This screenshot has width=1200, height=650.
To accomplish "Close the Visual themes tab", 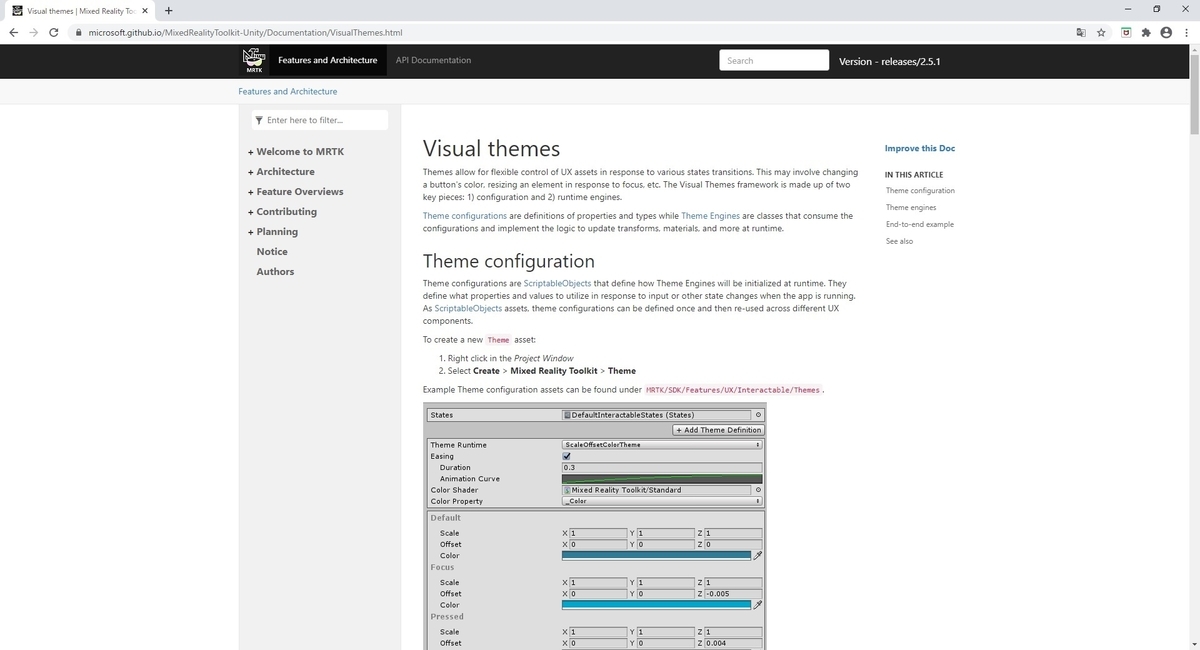I will click(144, 11).
